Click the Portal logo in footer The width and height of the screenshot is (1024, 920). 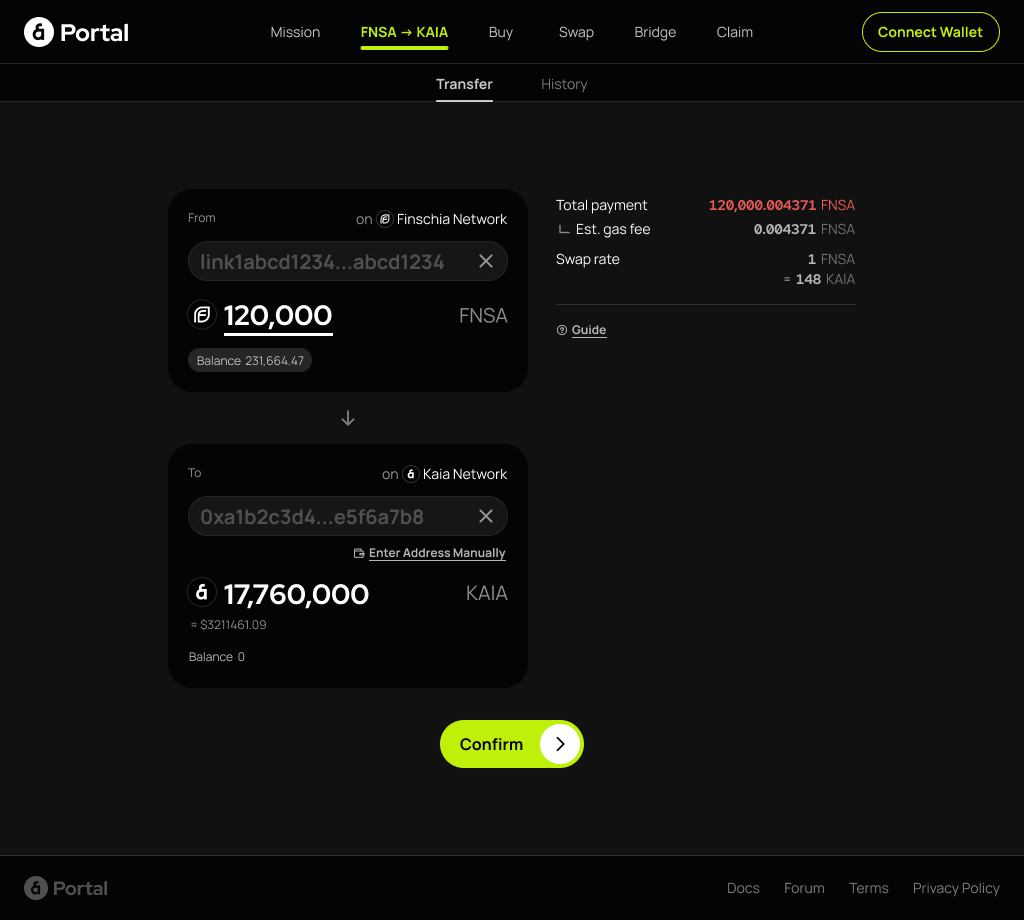click(66, 888)
